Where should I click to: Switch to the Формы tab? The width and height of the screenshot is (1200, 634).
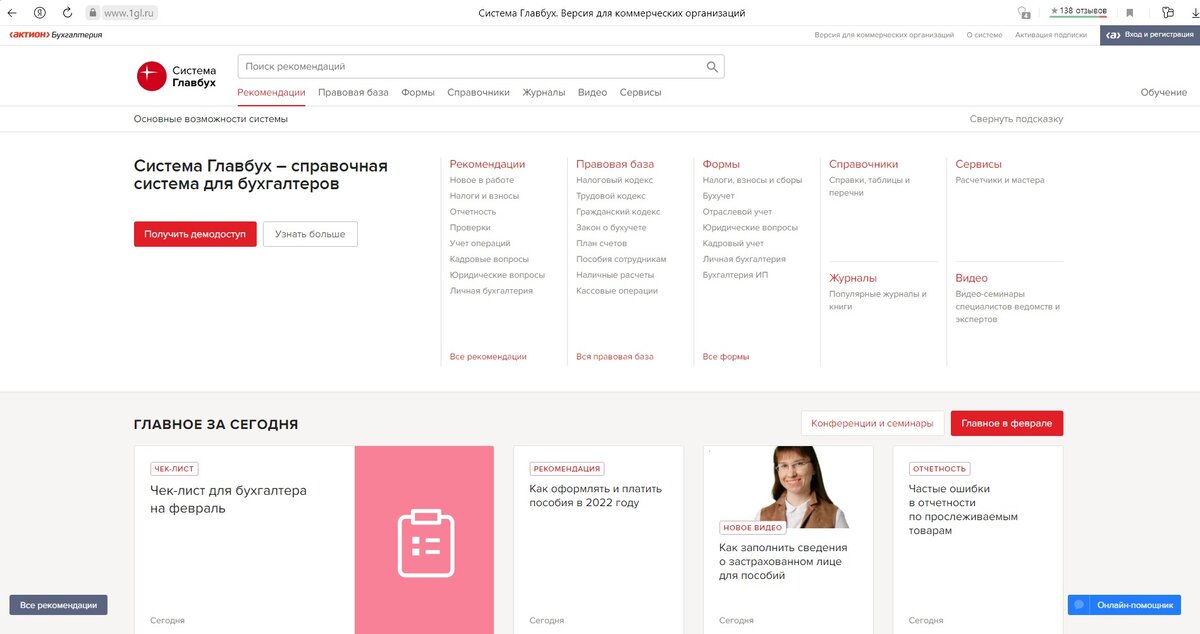pos(418,92)
